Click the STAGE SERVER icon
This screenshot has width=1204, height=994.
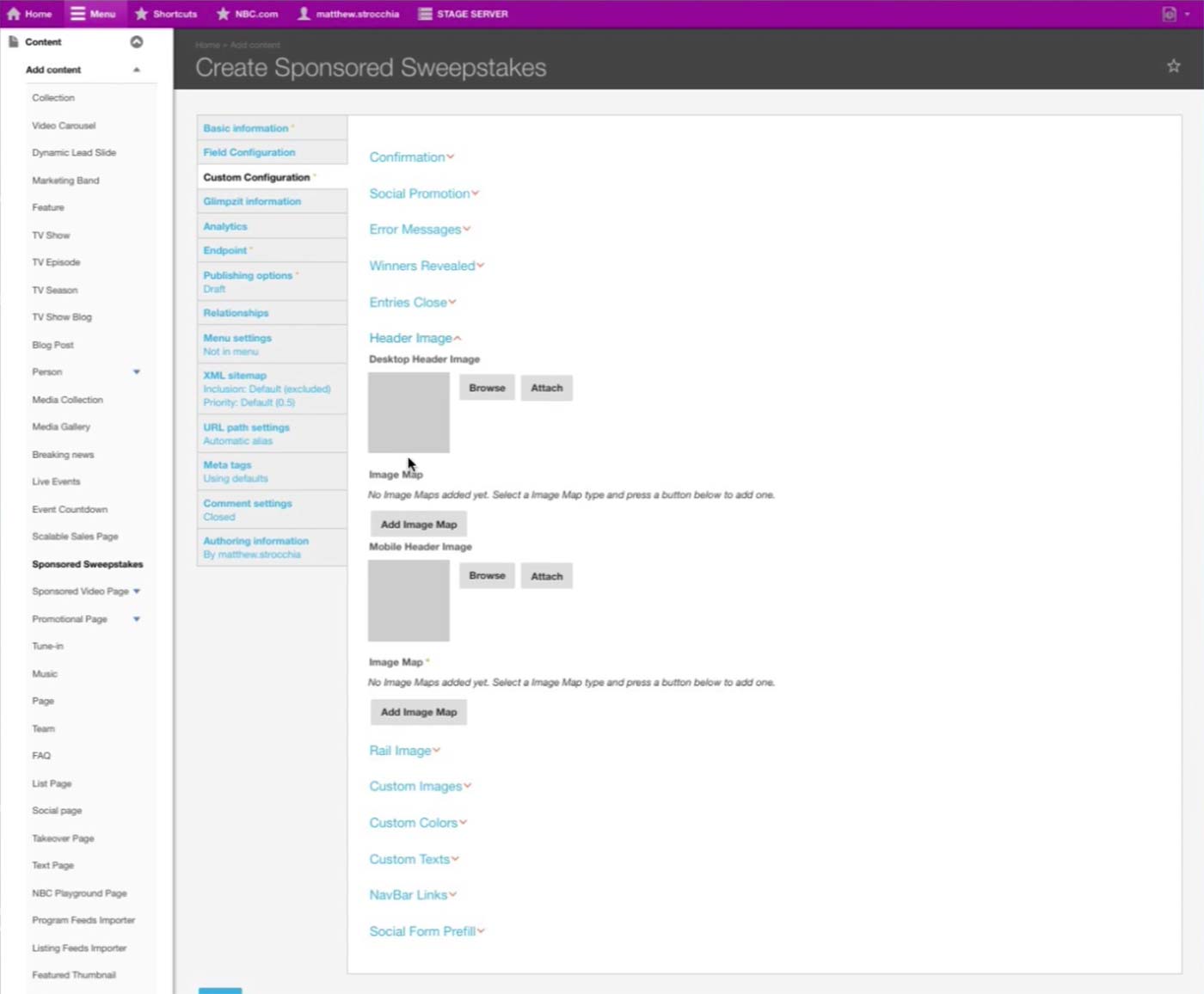click(425, 14)
